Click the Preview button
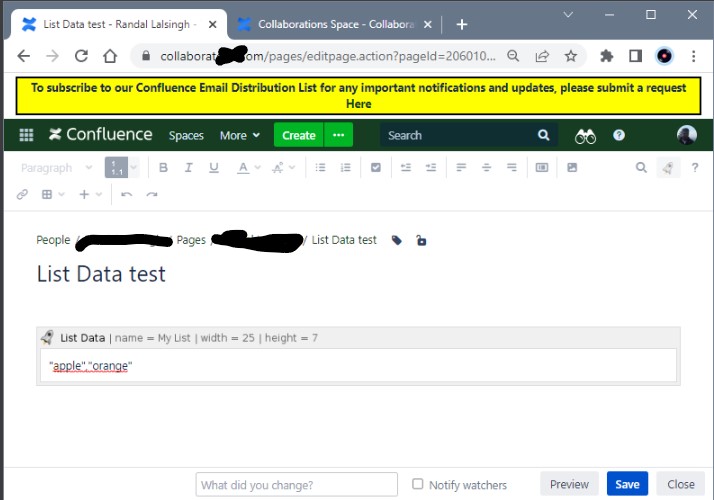This screenshot has width=714, height=500. coord(569,484)
